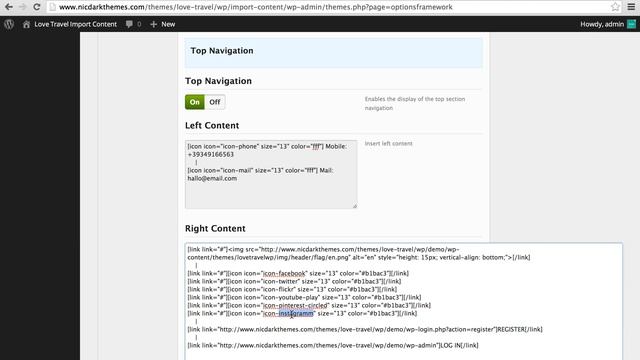Click the first line of Right Content starting with img src
The image size is (640, 360).
(323, 249)
